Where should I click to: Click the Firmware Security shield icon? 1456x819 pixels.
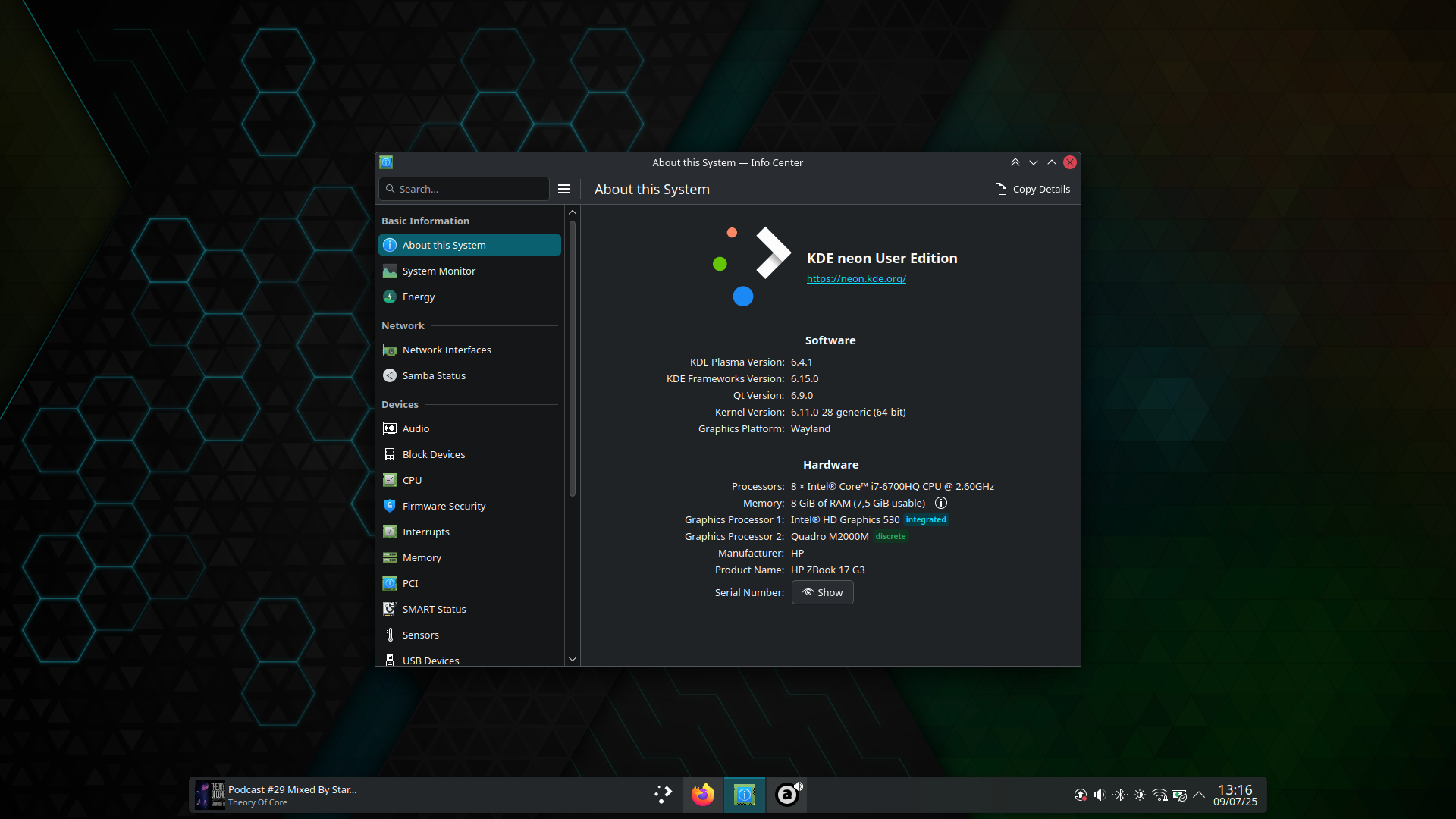click(x=390, y=506)
